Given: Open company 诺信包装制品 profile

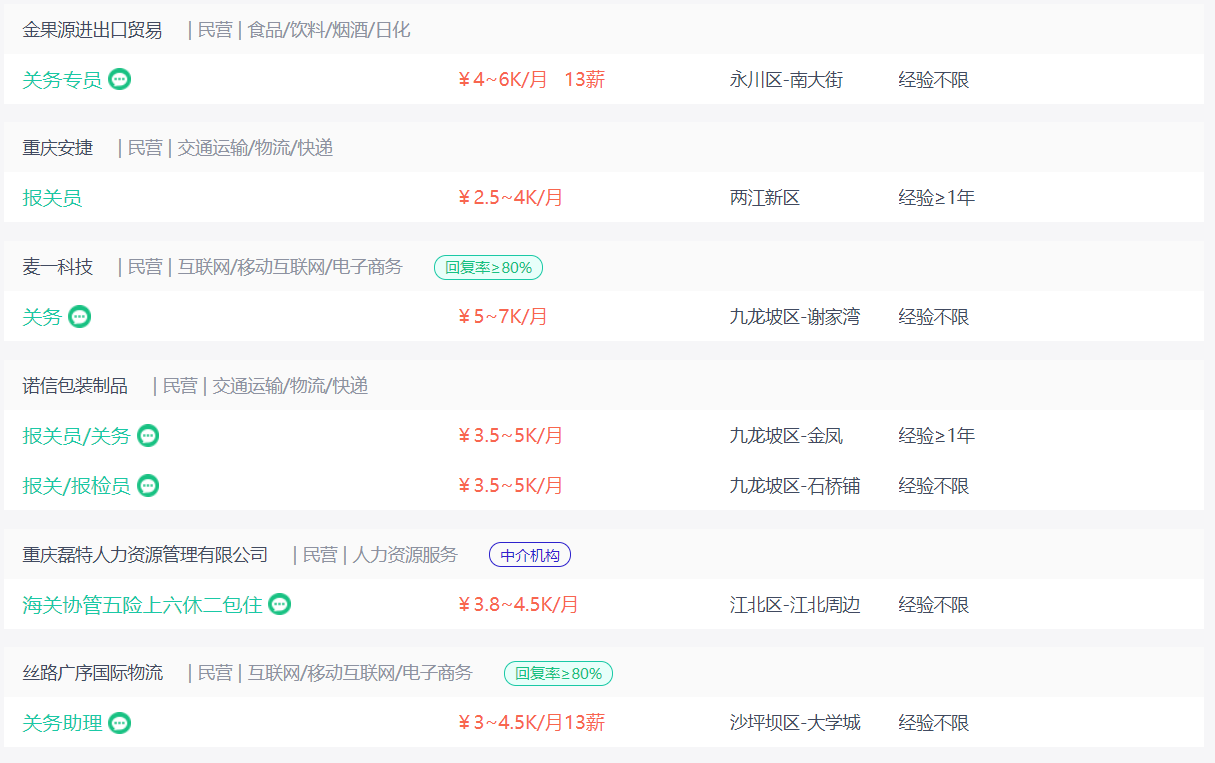Looking at the screenshot, I should [75, 386].
